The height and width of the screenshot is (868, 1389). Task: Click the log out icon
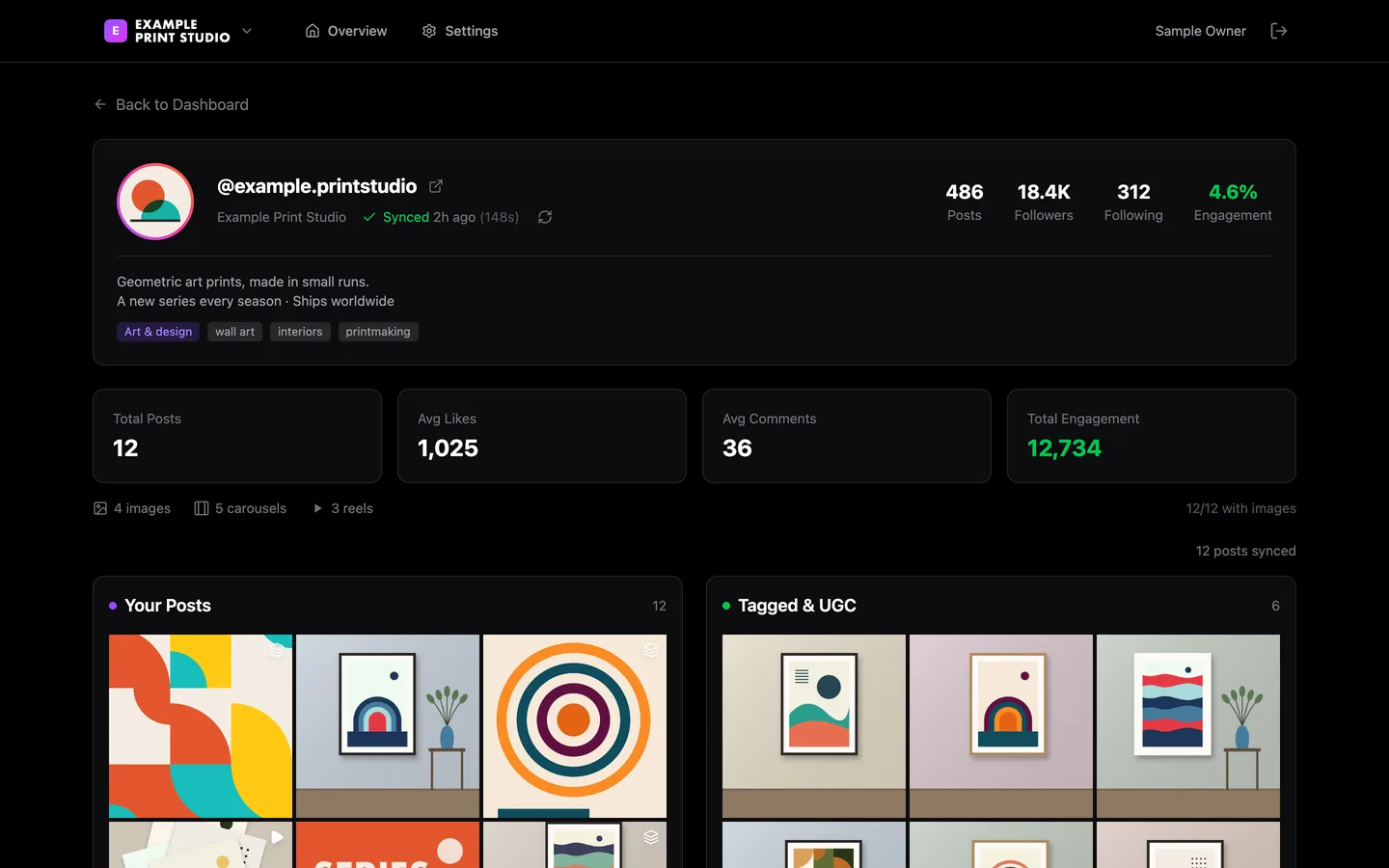pos(1279,31)
